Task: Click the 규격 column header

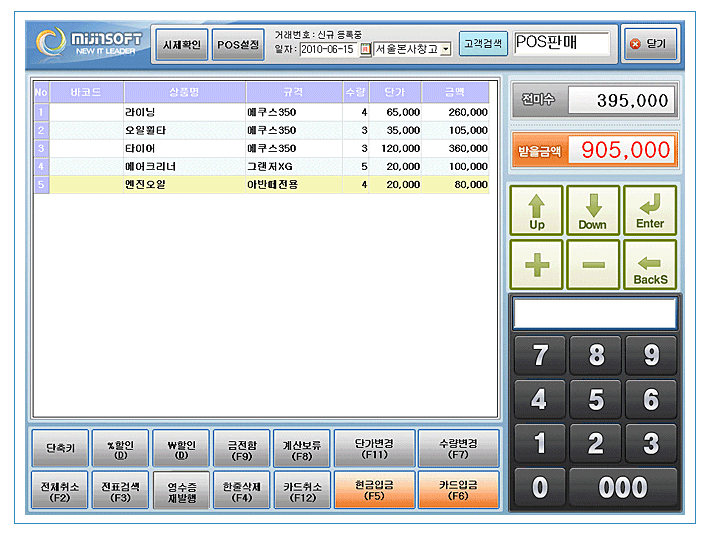Action: click(x=293, y=92)
